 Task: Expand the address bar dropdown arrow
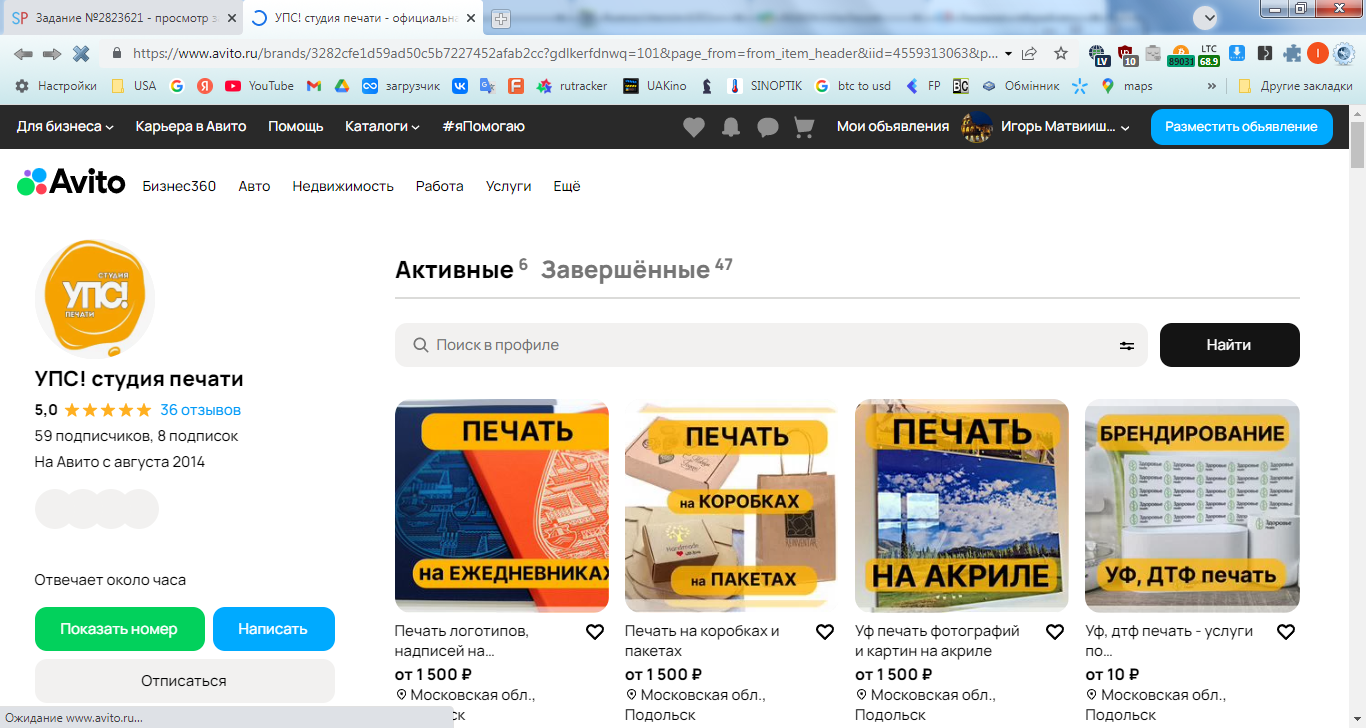(x=1008, y=53)
